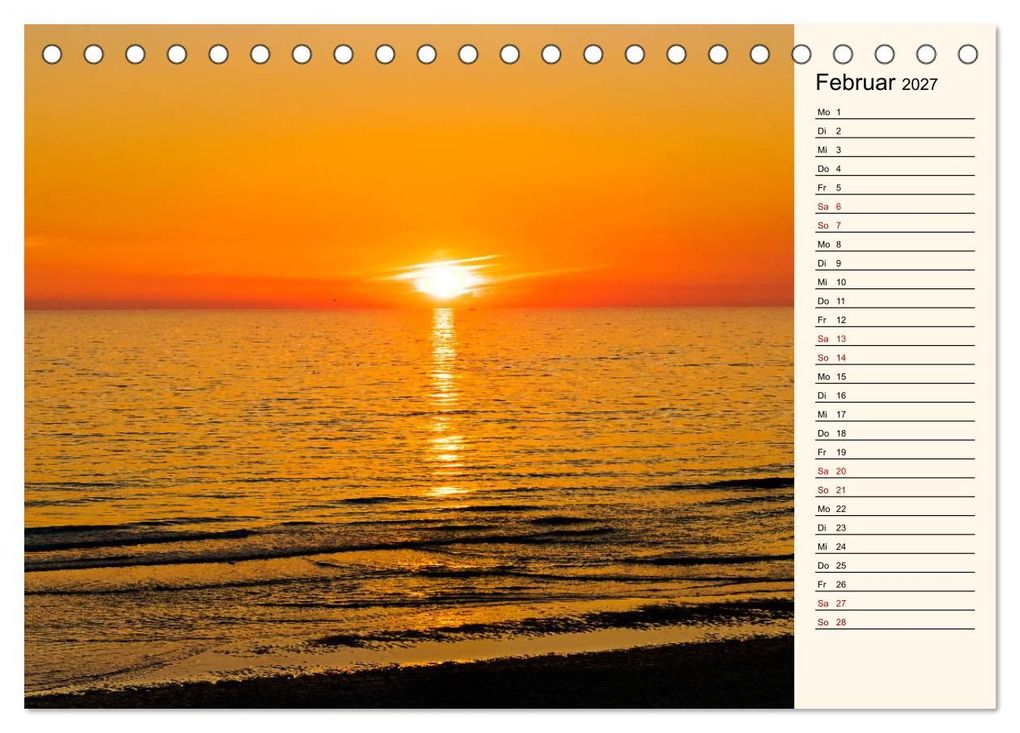Select the 'Fr 5' calendar row
The height and width of the screenshot is (733, 1020).
[894, 187]
